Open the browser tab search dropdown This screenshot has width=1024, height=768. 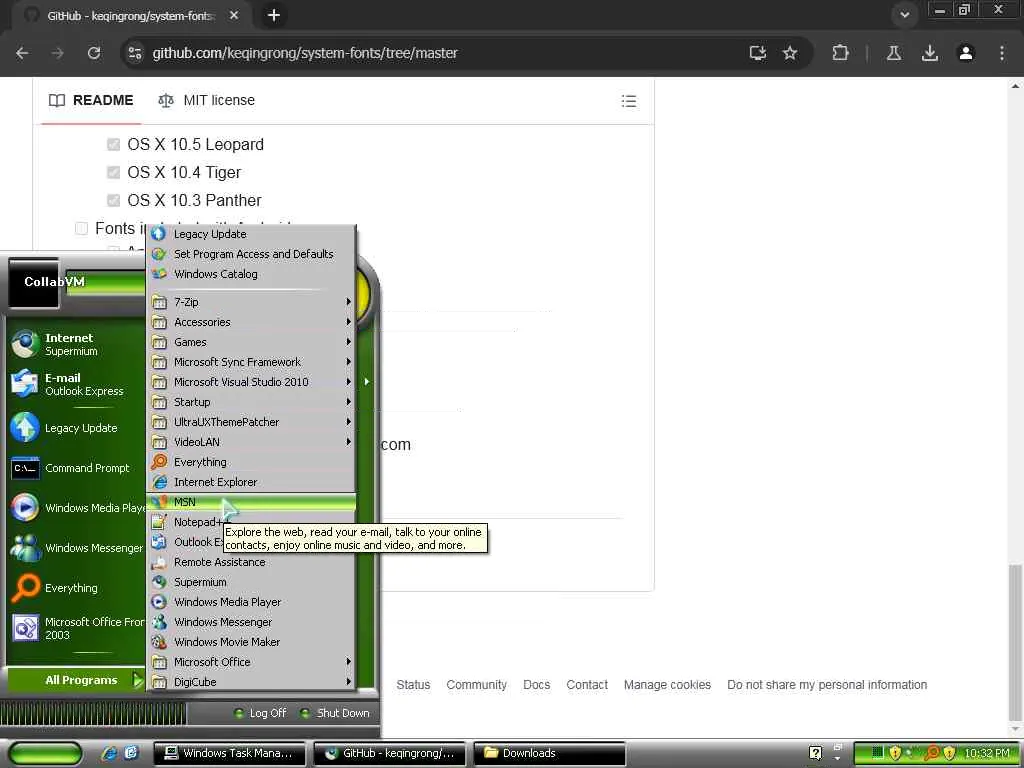pos(904,15)
